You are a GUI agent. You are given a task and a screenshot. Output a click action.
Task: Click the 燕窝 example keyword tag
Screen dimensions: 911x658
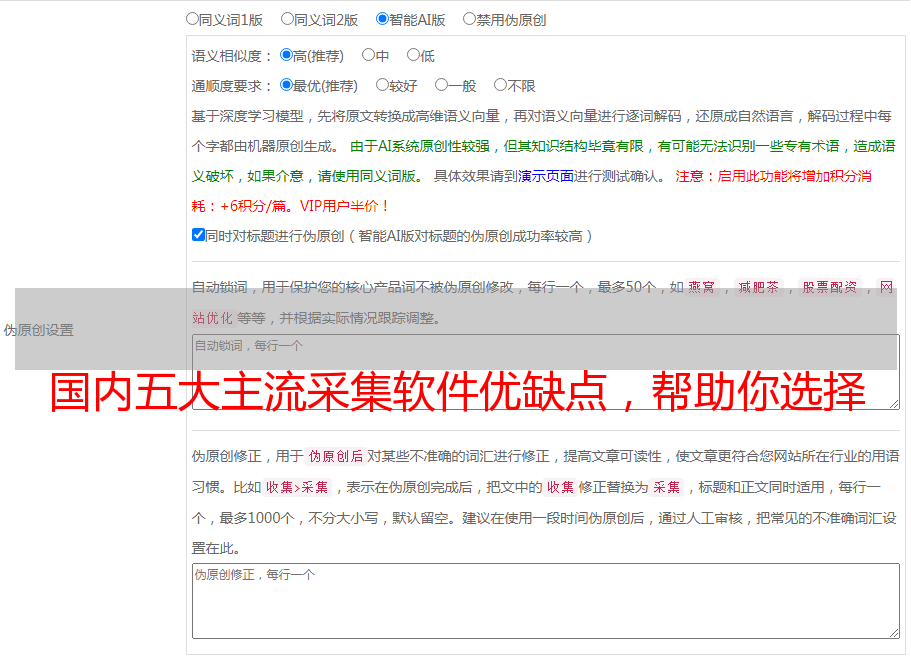701,287
